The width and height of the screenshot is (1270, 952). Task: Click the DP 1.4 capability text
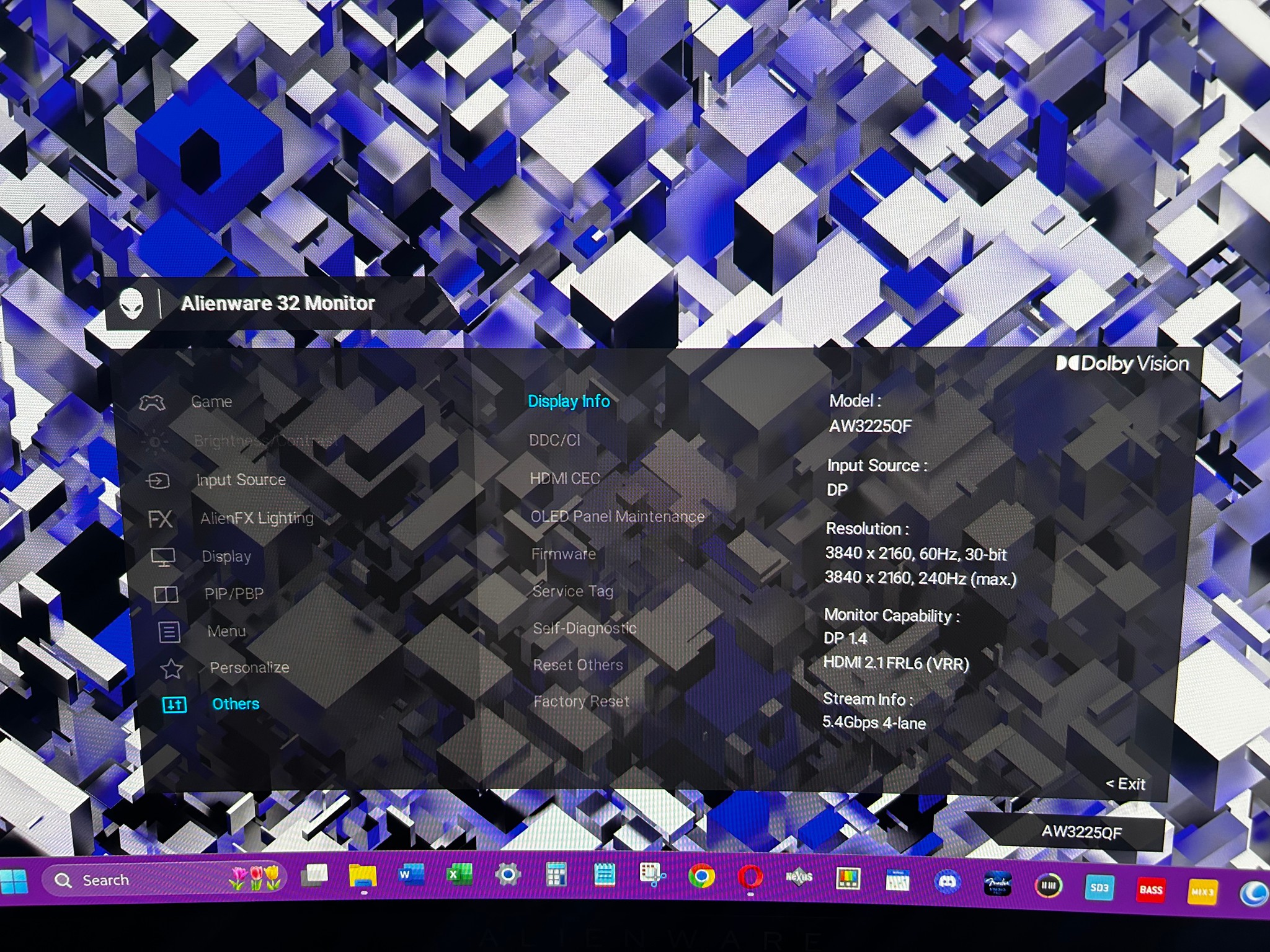click(845, 638)
